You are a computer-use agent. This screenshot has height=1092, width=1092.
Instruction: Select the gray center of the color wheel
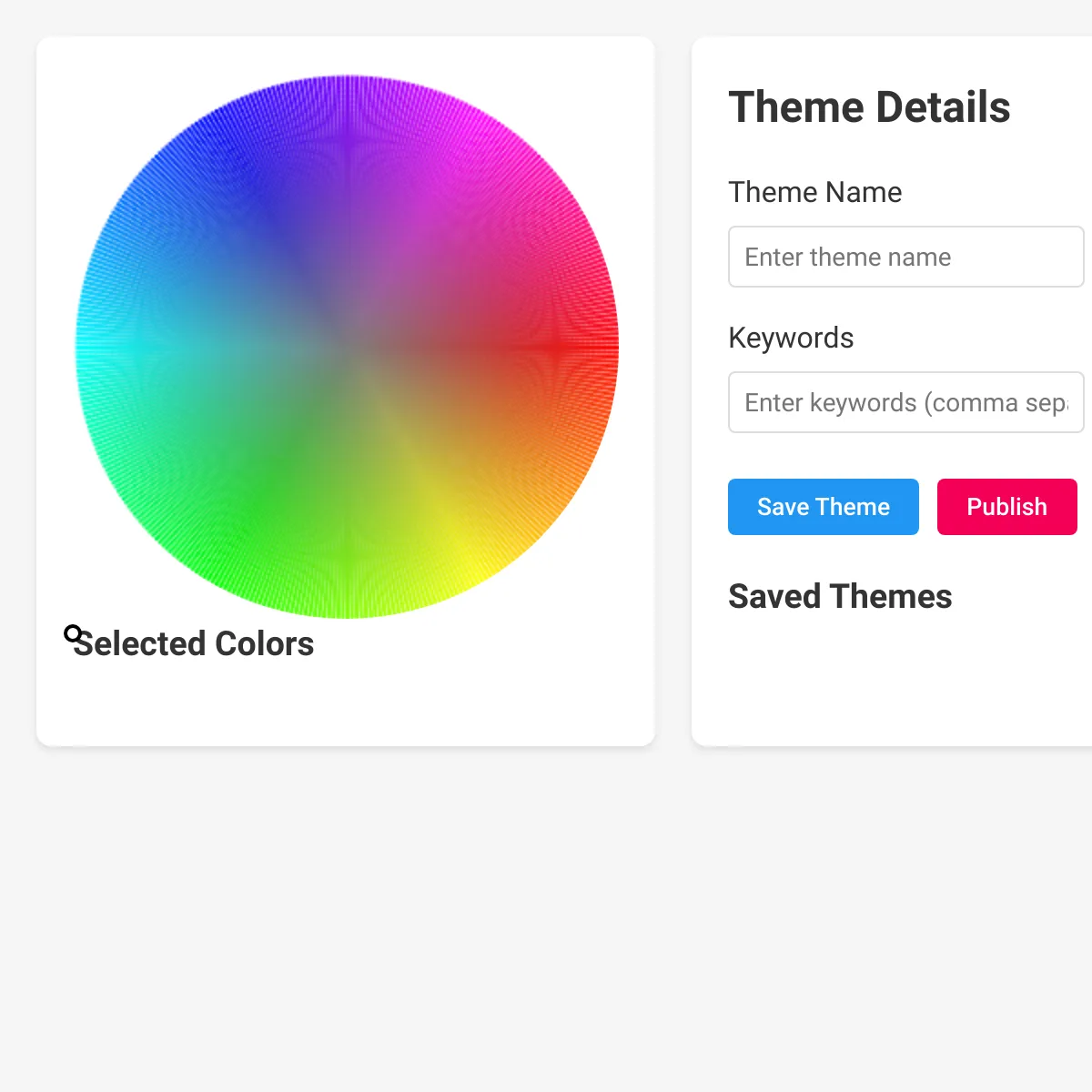(x=347, y=347)
